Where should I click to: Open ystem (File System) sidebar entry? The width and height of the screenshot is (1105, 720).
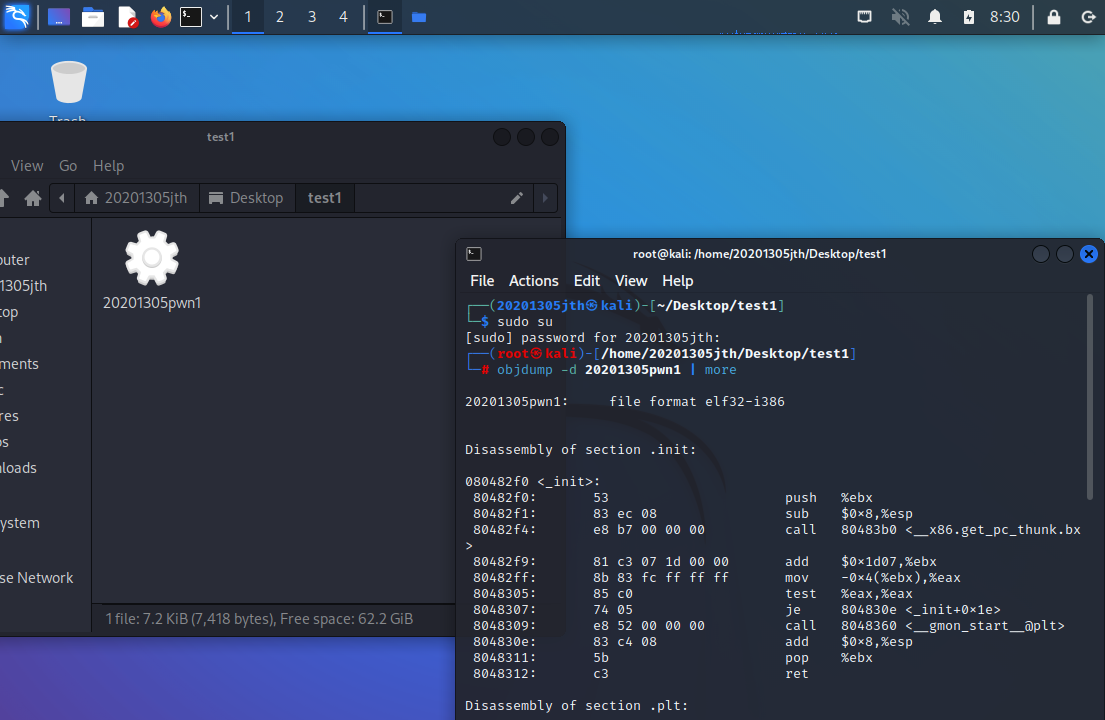(x=20, y=523)
